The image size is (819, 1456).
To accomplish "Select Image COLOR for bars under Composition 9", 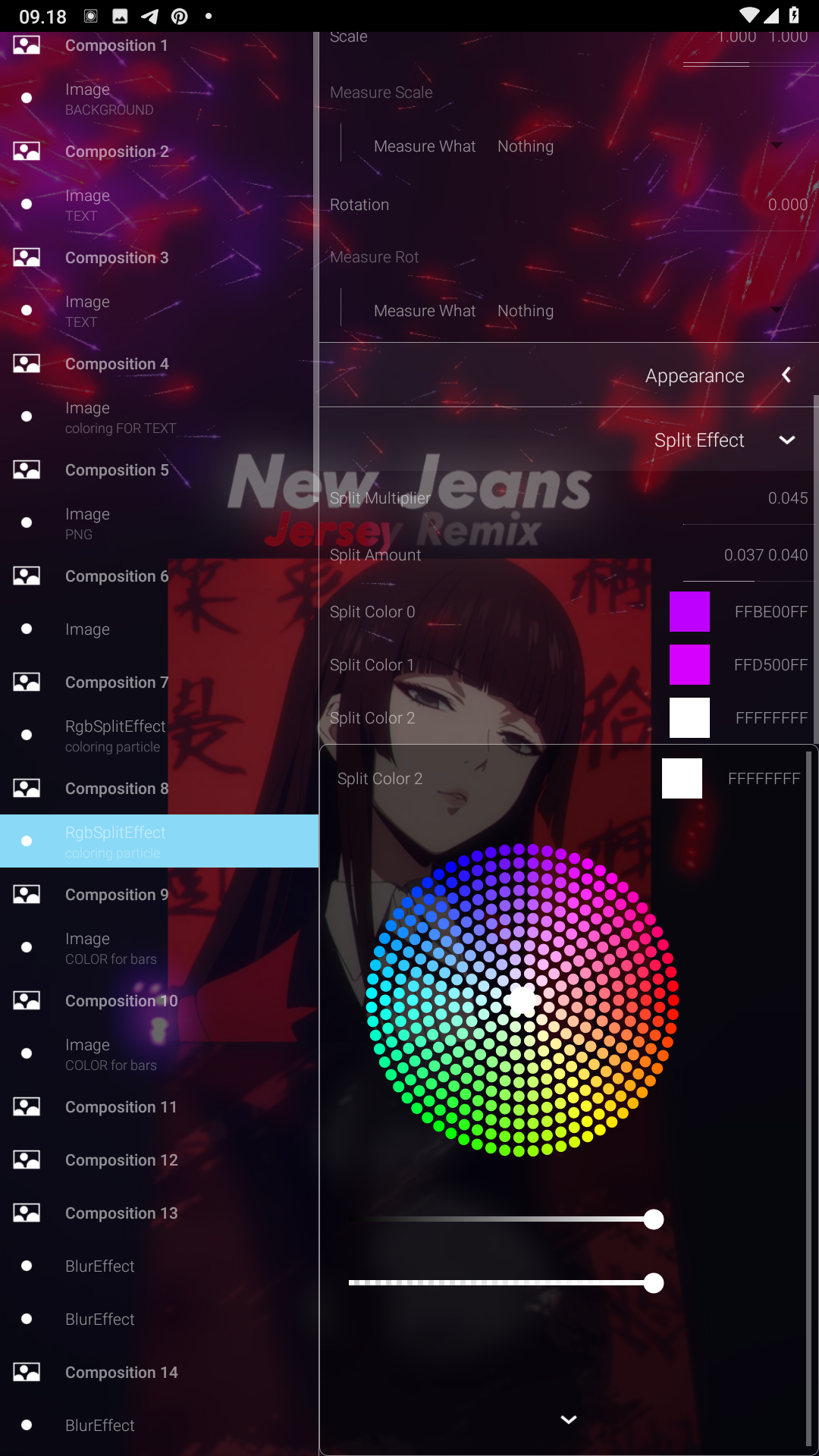I will point(159,948).
